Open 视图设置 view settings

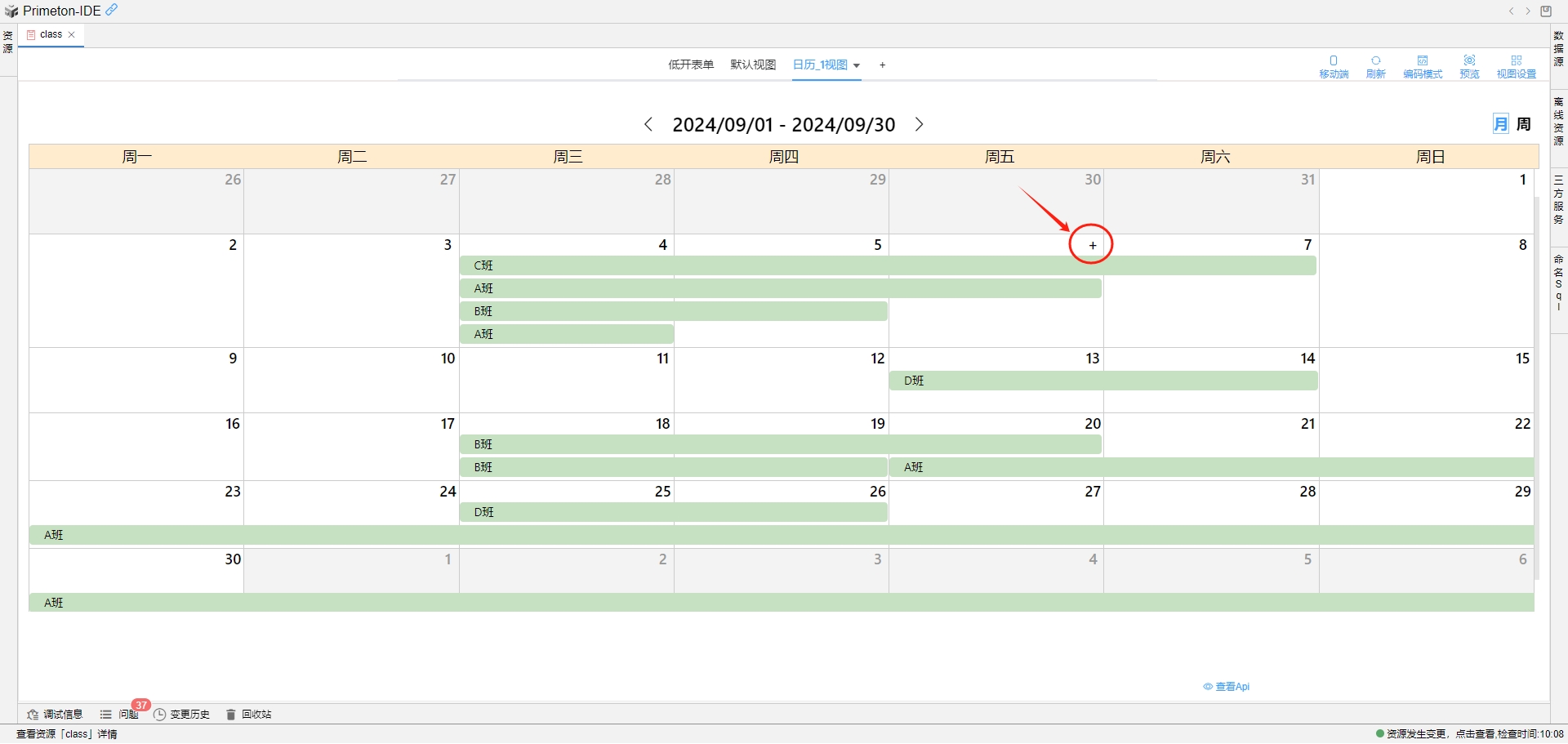pyautogui.click(x=1517, y=65)
